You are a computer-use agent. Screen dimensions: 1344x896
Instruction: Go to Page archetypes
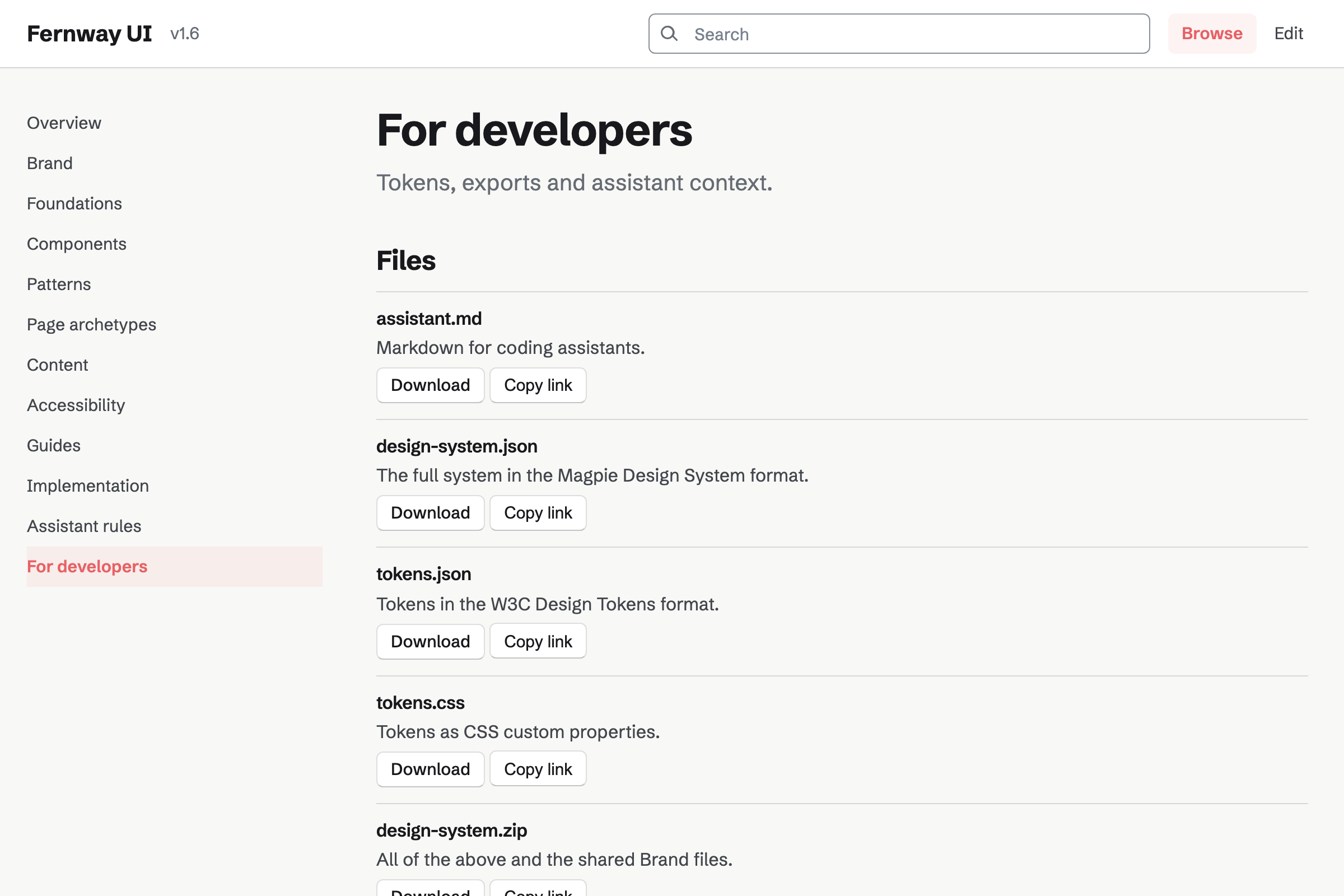coord(91,325)
